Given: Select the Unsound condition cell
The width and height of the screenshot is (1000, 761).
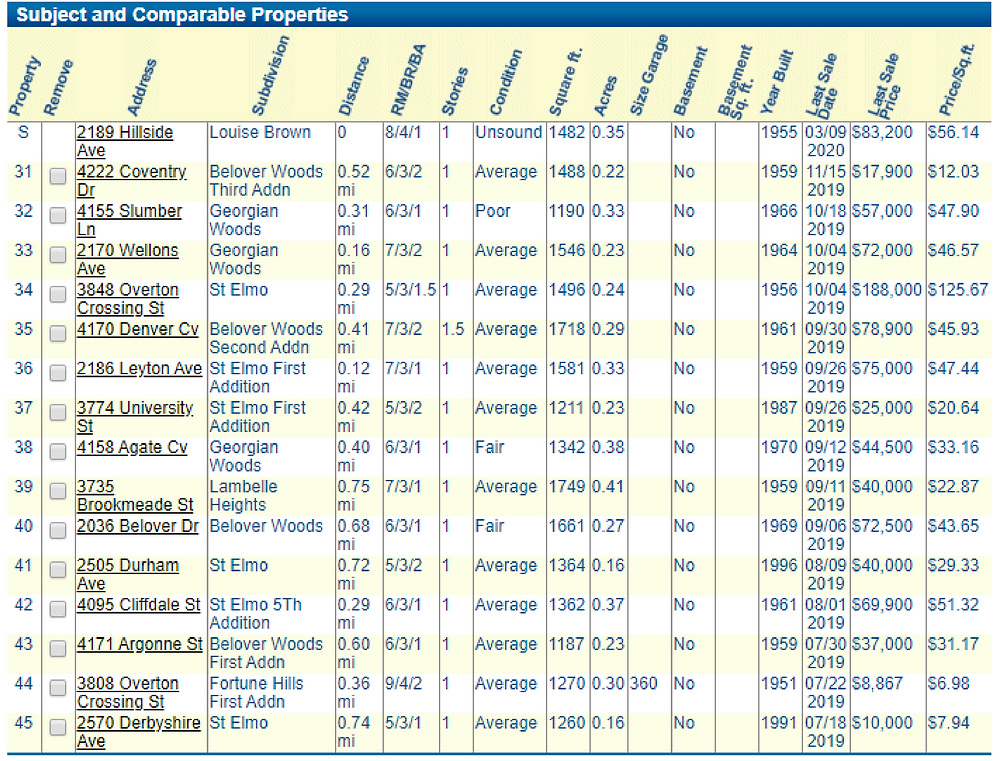Looking at the screenshot, I should 508,132.
